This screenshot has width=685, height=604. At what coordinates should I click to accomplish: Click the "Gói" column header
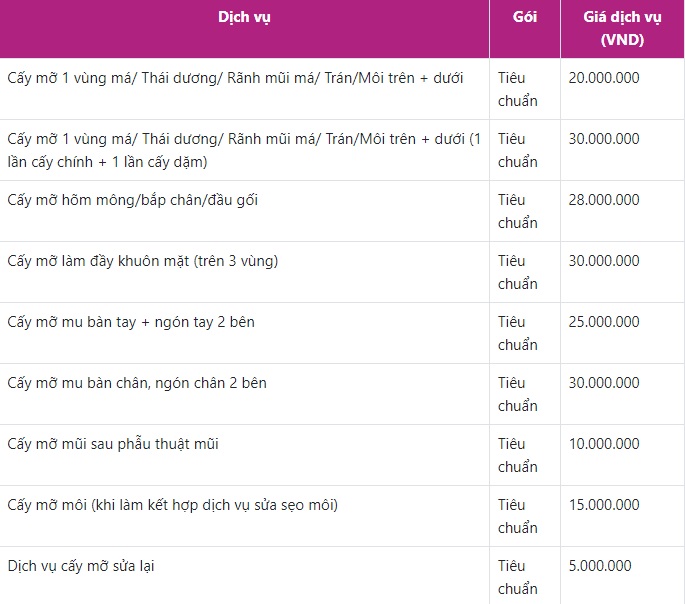(524, 17)
